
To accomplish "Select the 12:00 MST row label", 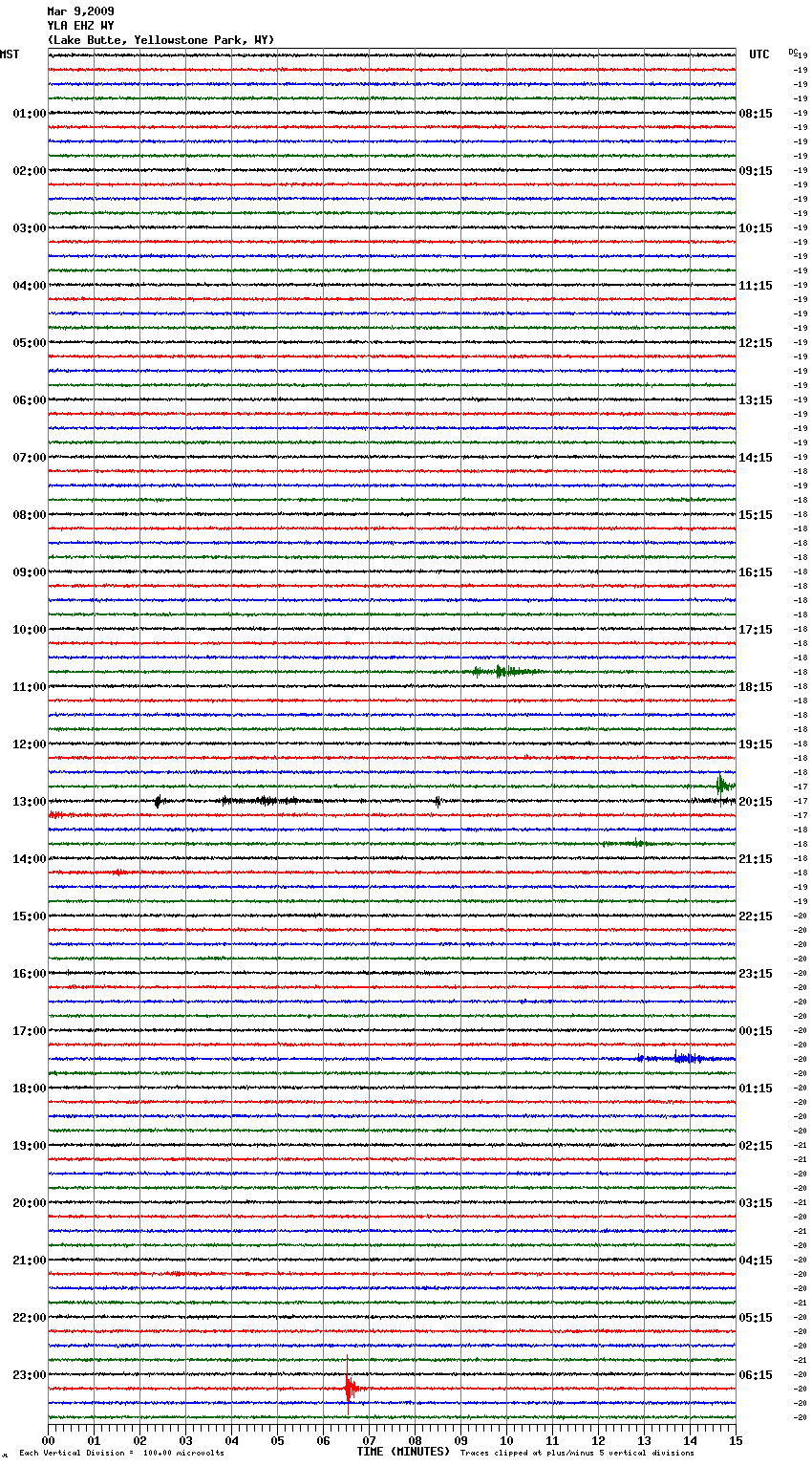I will [29, 744].
